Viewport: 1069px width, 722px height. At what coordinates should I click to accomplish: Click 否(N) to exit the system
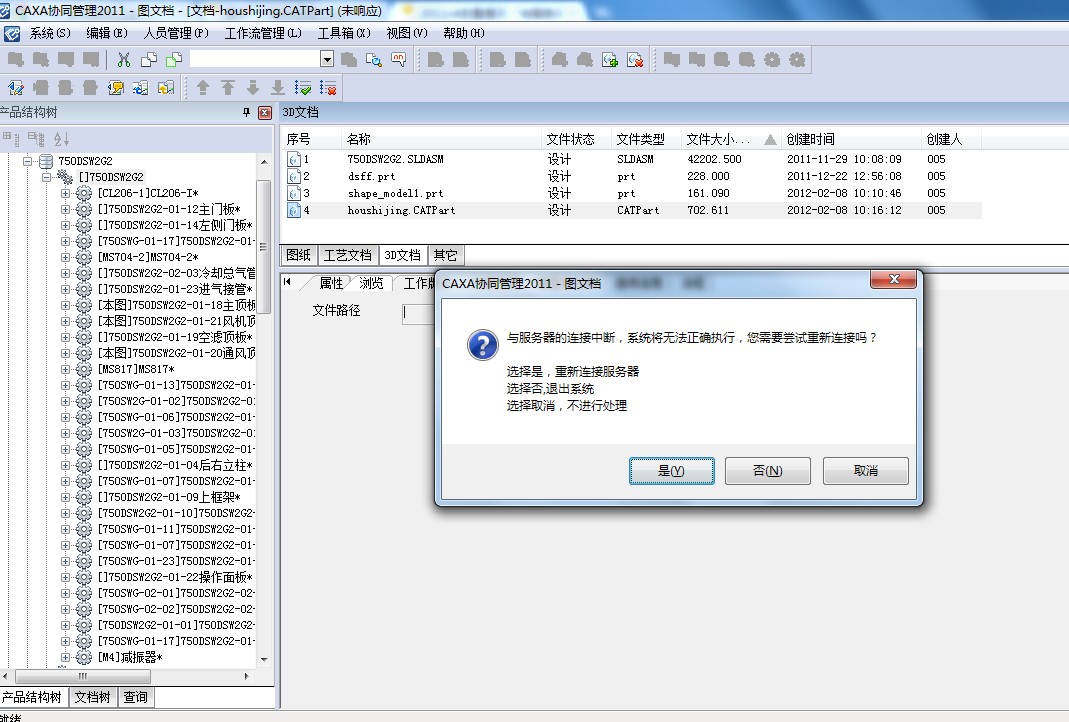pyautogui.click(x=768, y=470)
